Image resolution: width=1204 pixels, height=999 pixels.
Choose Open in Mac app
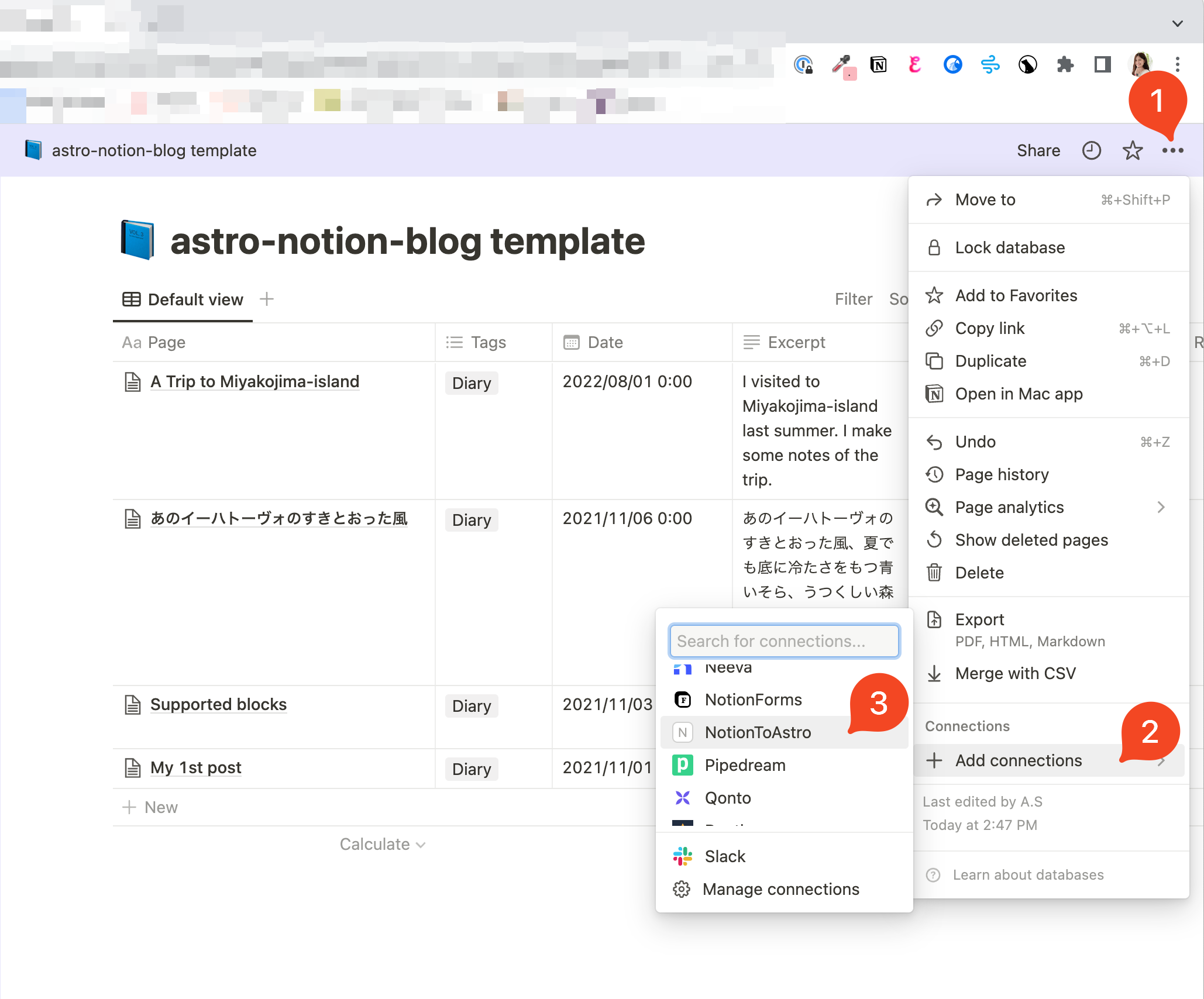pos(1048,394)
